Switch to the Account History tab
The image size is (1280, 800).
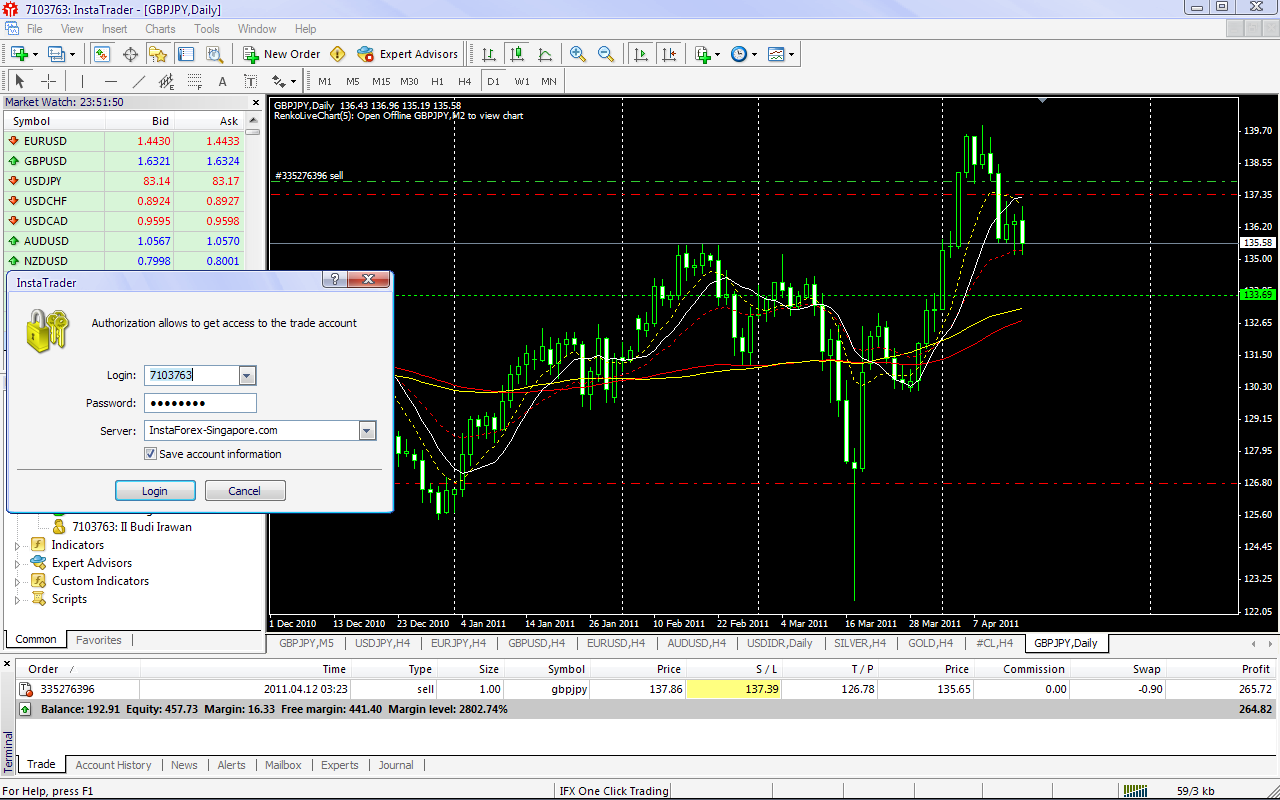click(113, 765)
